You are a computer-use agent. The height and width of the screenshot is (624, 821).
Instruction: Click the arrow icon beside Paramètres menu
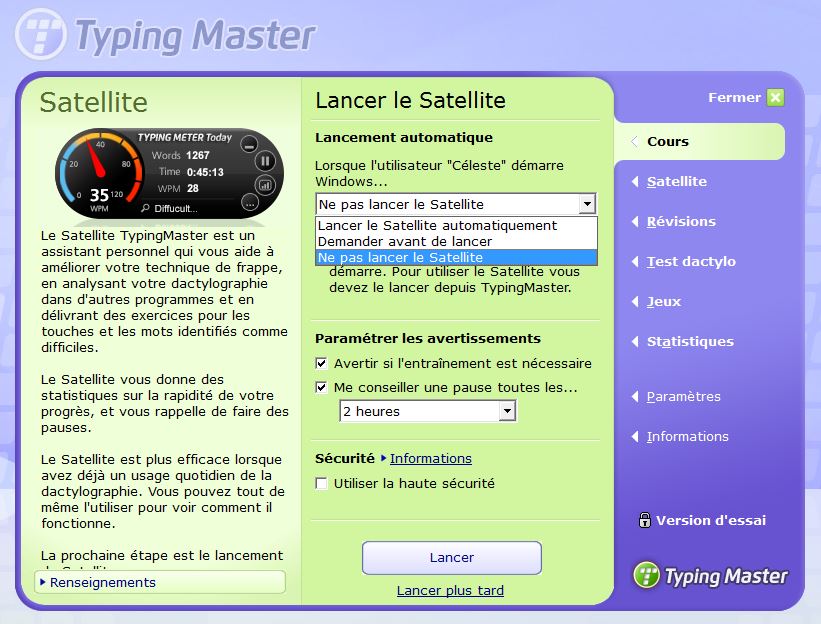(635, 396)
